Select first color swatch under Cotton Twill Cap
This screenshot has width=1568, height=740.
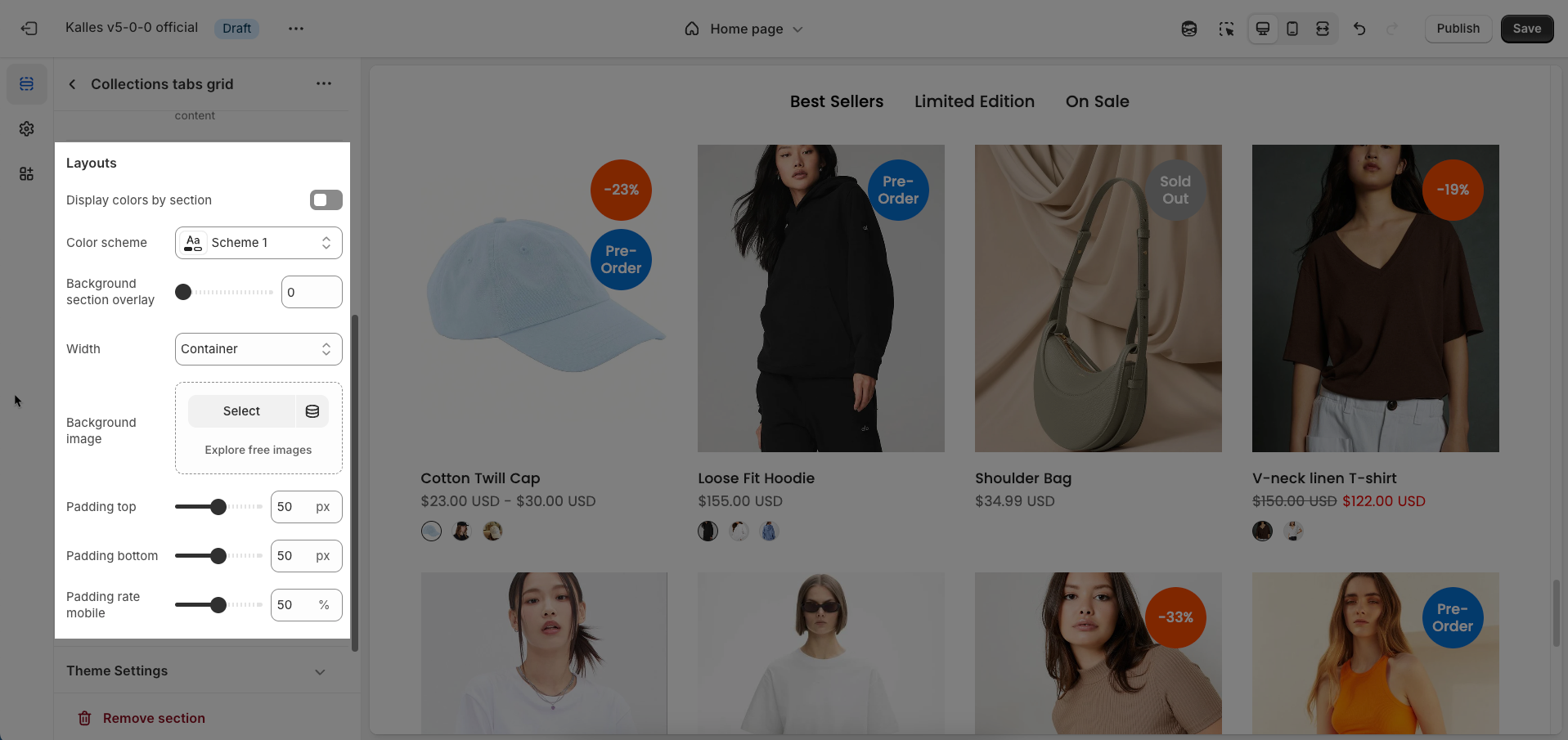tap(431, 531)
